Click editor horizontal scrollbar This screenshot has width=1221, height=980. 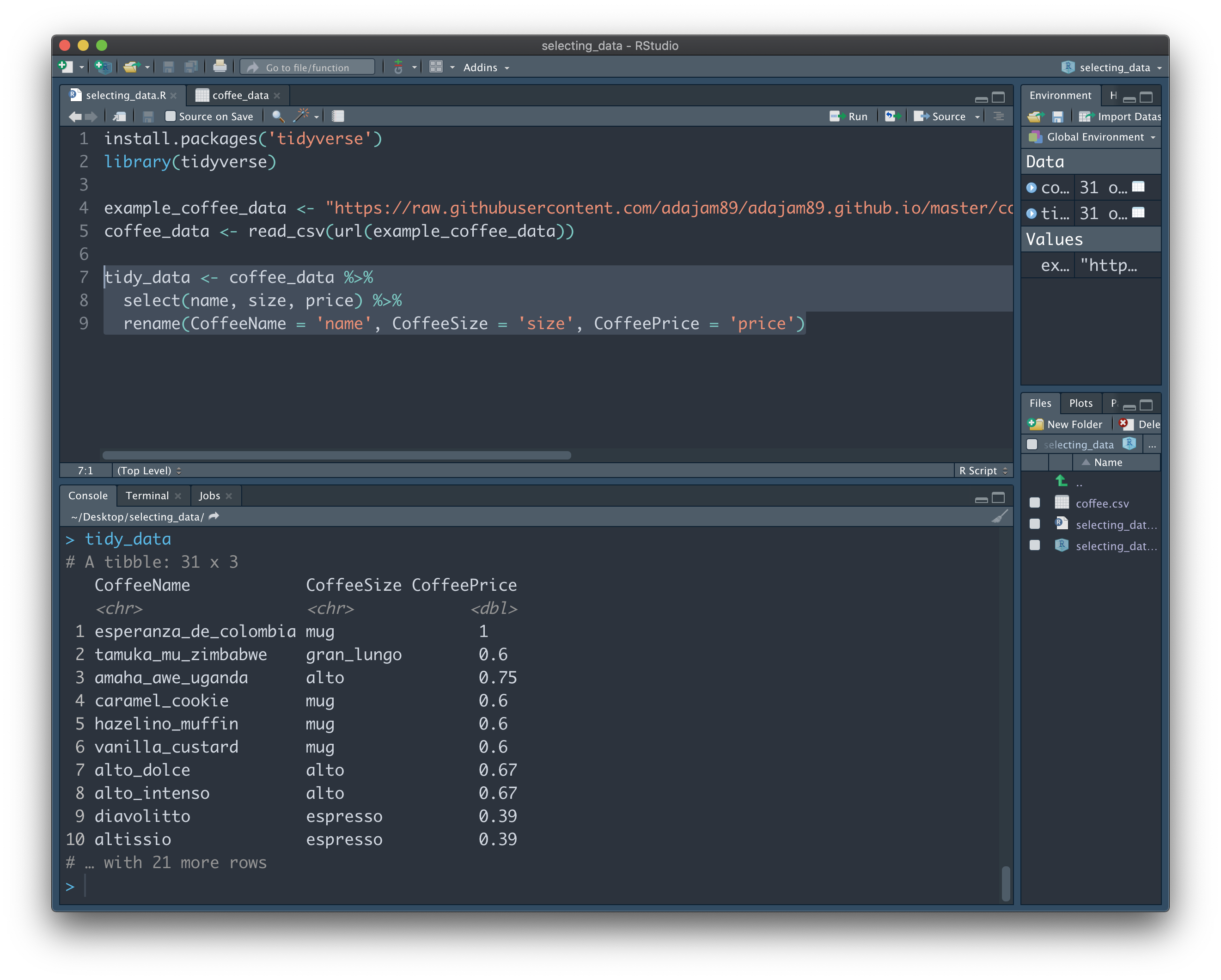point(336,455)
